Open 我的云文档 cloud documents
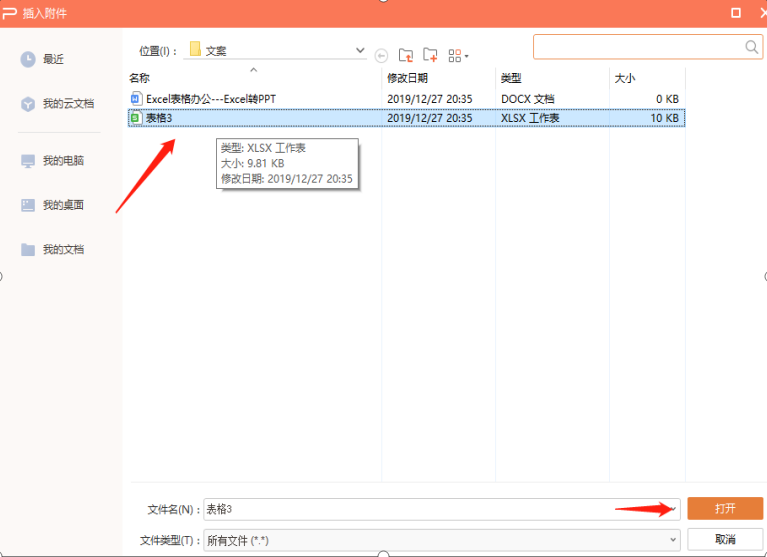767x557 pixels. pyautogui.click(x=57, y=104)
